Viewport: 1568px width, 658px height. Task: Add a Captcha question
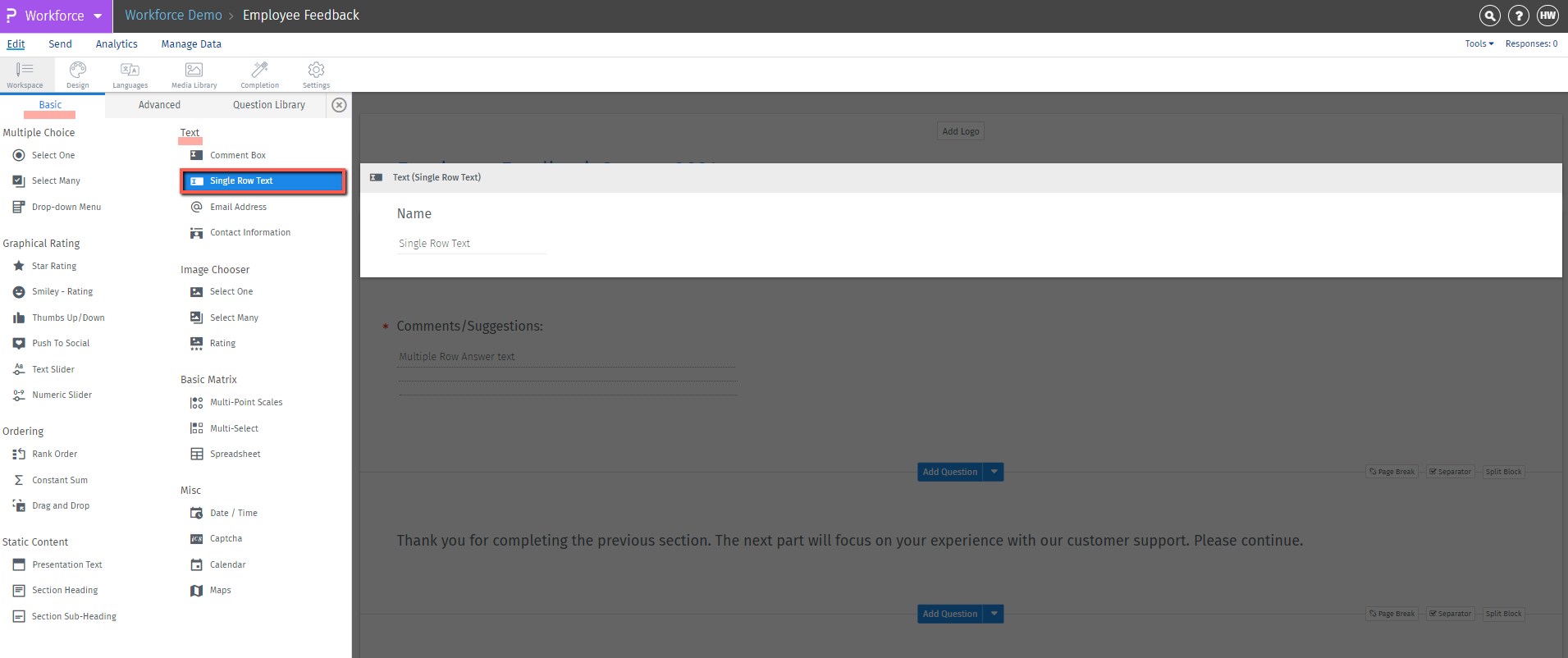pyautogui.click(x=216, y=538)
